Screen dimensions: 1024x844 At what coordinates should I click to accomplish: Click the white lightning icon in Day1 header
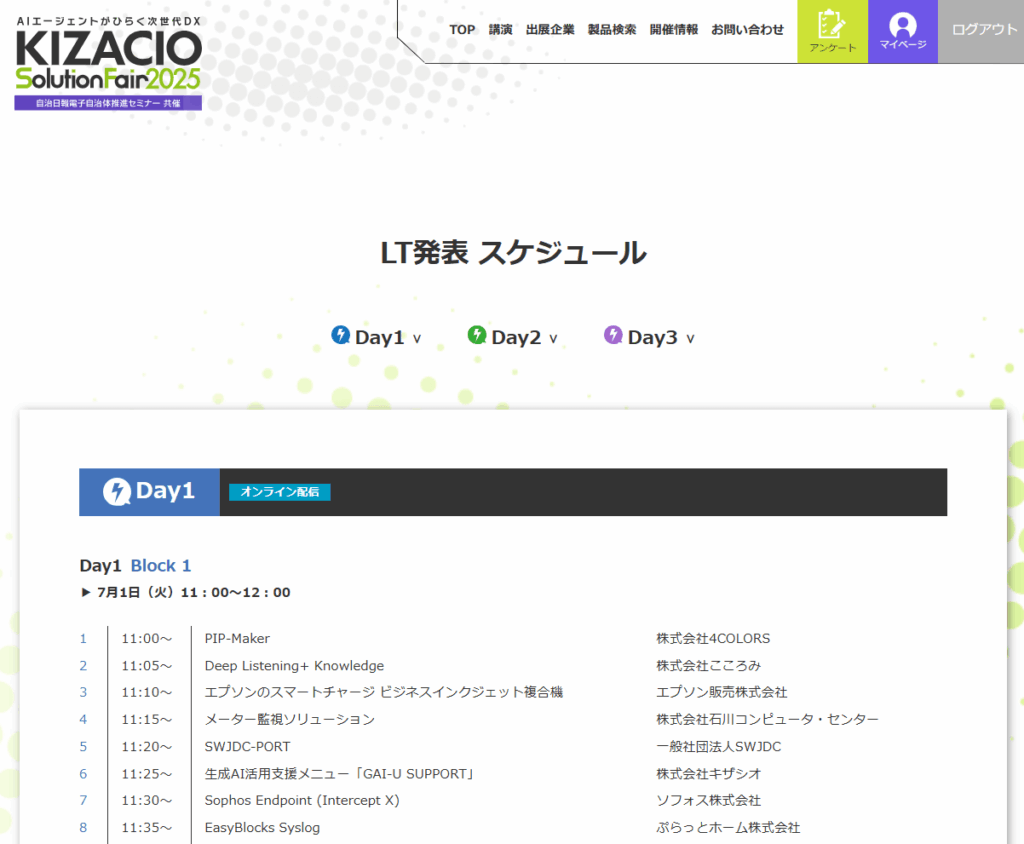point(117,492)
